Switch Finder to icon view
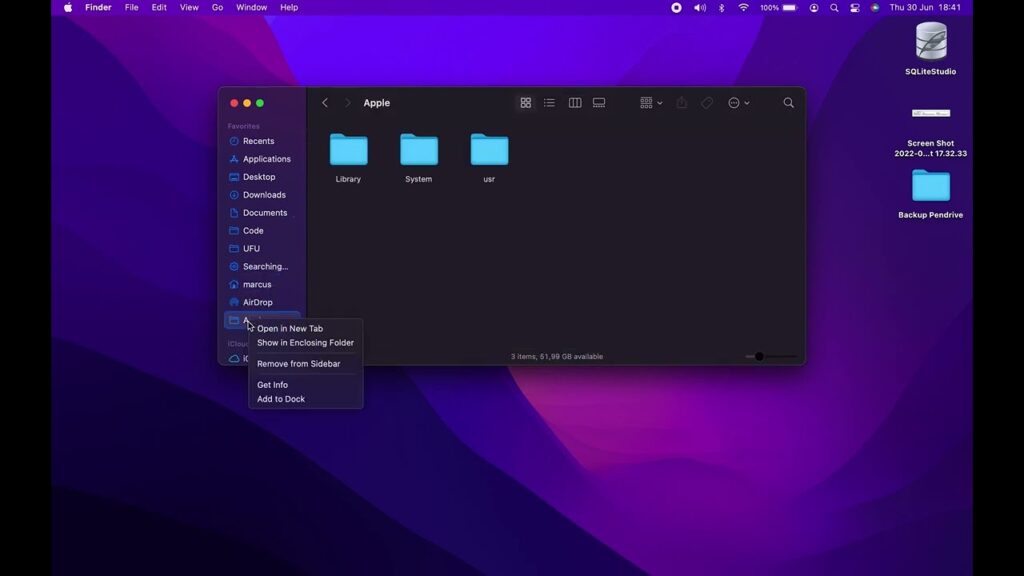This screenshot has height=576, width=1024. pos(526,103)
